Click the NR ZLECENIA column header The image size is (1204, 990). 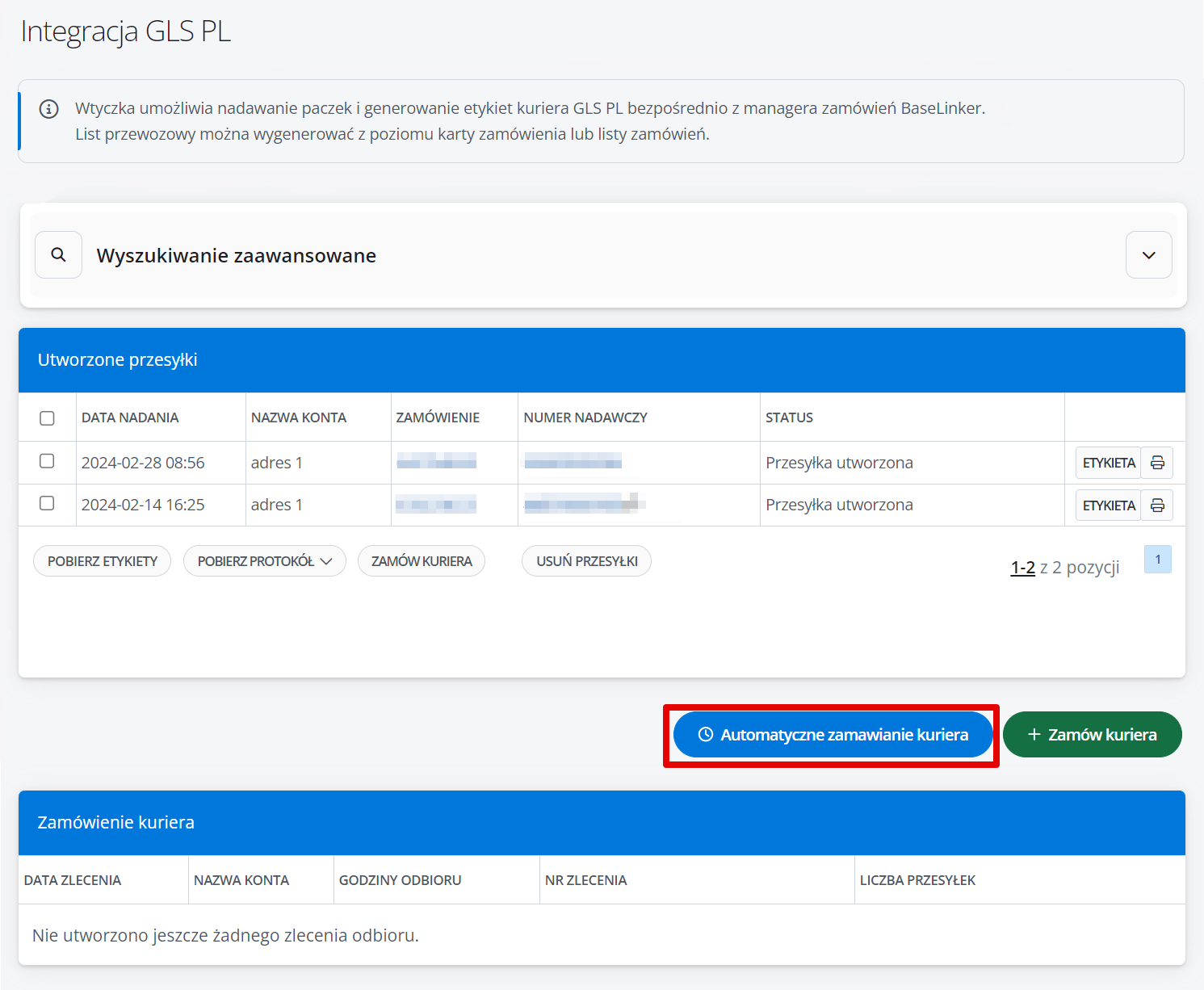pos(586,880)
